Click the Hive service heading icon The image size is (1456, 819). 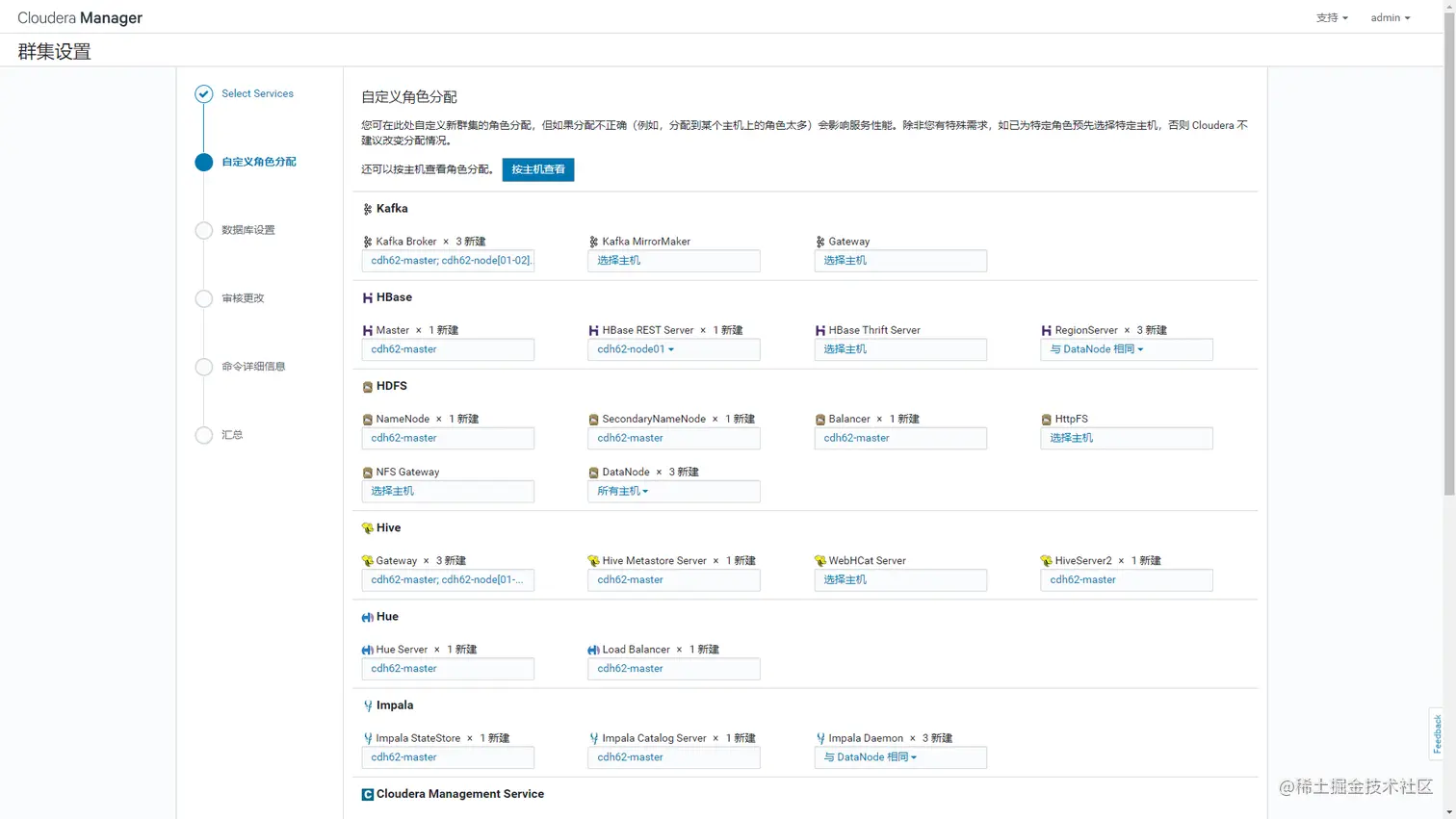click(367, 528)
